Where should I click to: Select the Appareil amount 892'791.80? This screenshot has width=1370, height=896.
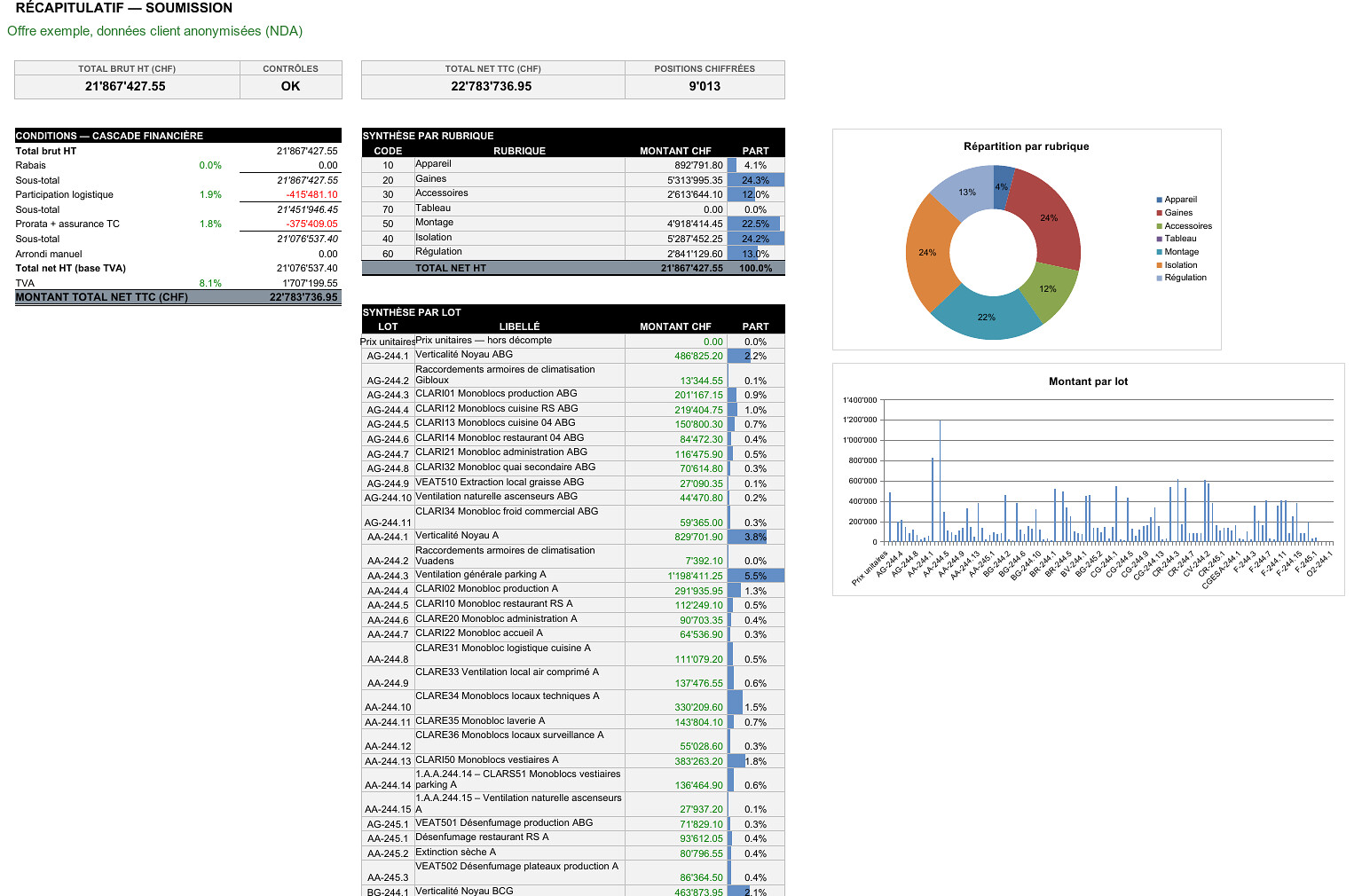[x=698, y=165]
